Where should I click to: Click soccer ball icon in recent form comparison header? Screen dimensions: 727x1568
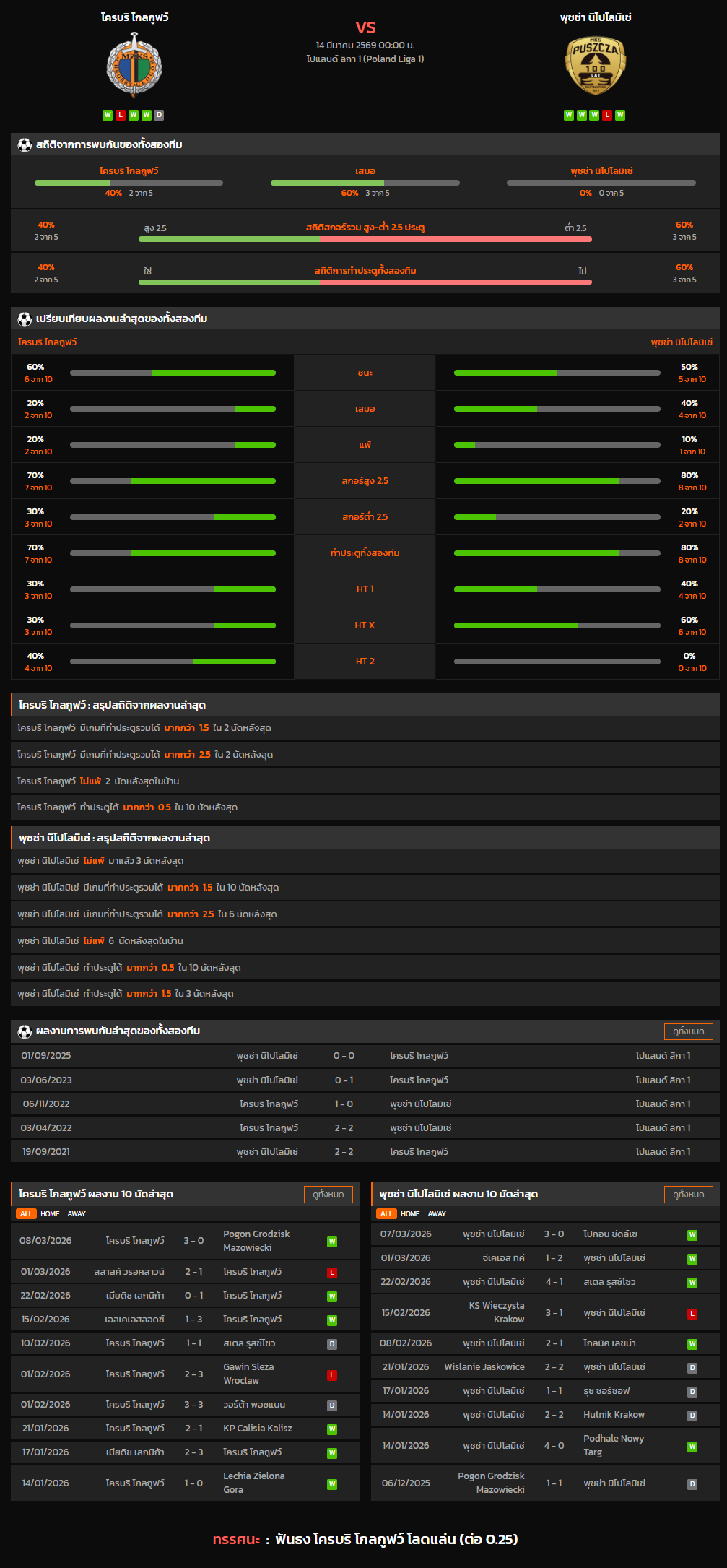(25, 319)
